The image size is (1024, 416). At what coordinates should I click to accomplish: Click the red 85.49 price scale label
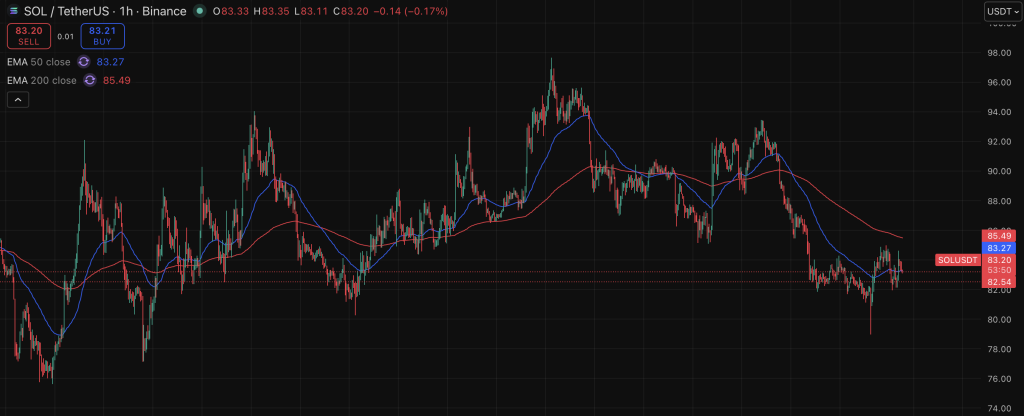click(1000, 236)
